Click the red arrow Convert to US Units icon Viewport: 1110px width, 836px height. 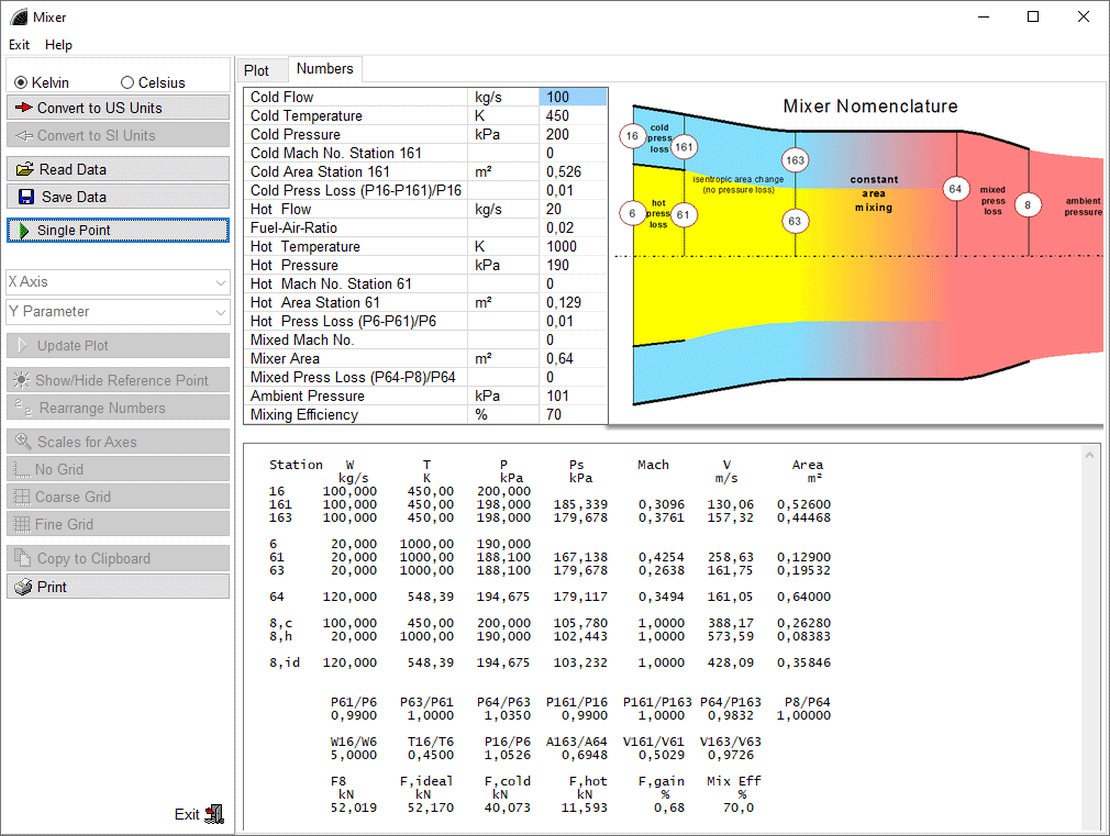25,108
